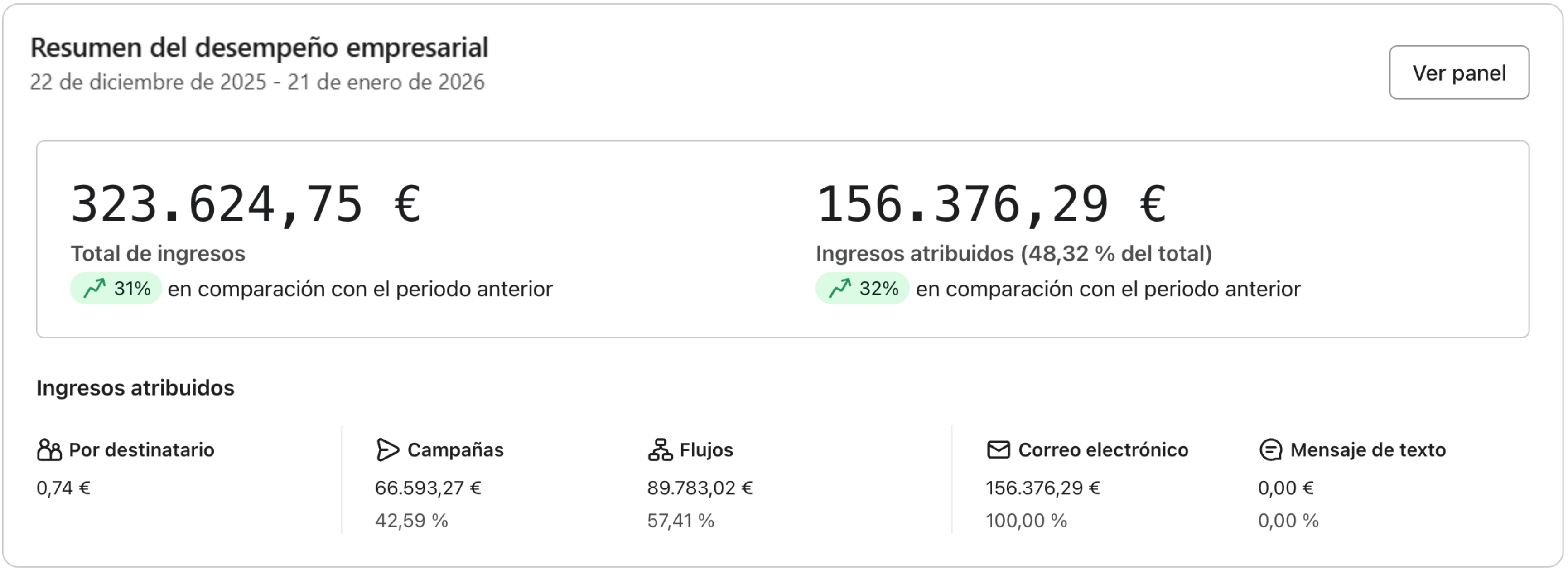Click the date range 22 de diciembre subtitle

tap(257, 82)
